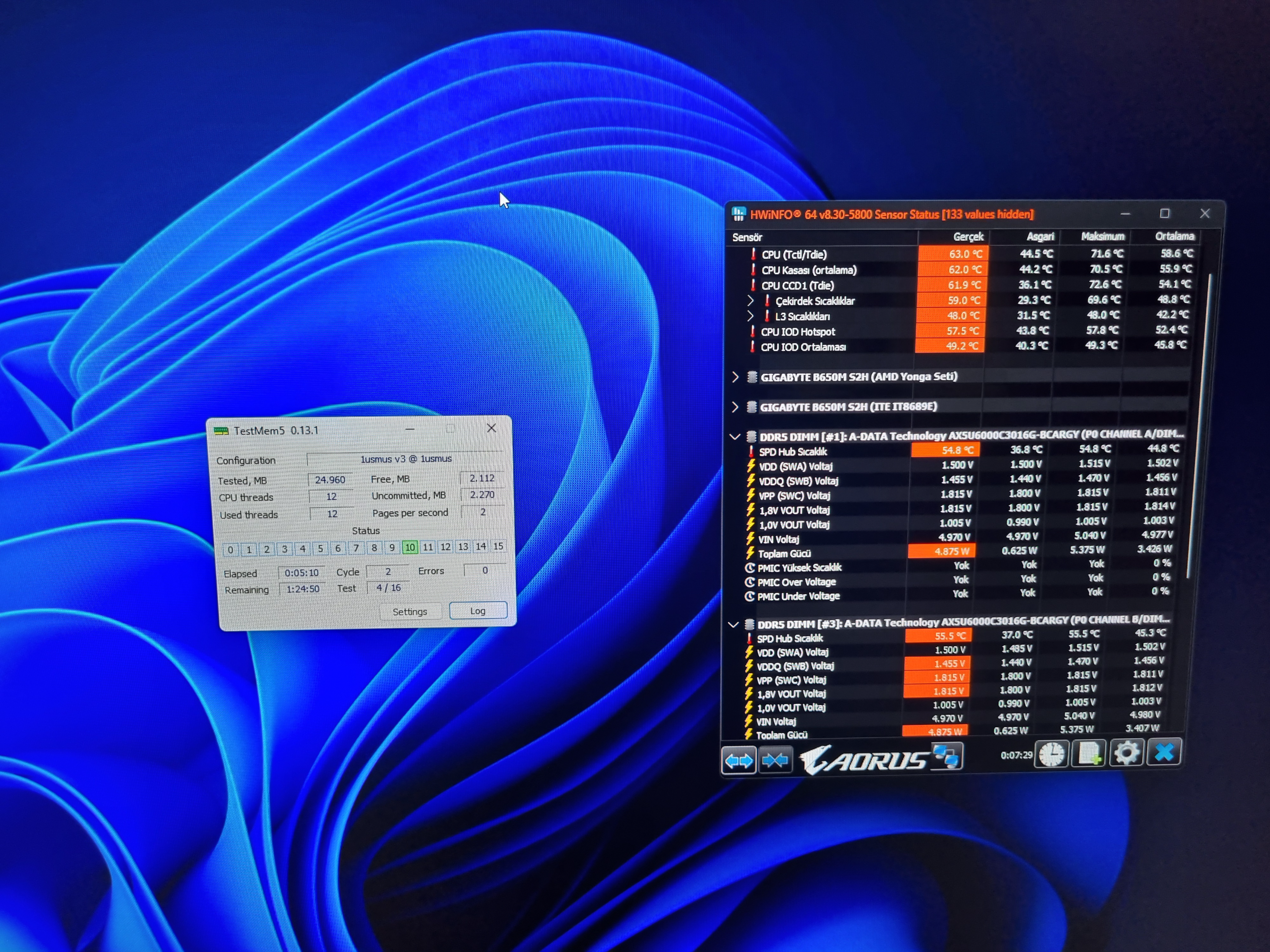Select the PMIC Yüksek Sıcaklık row
Screen dimensions: 1270x952
[958, 566]
